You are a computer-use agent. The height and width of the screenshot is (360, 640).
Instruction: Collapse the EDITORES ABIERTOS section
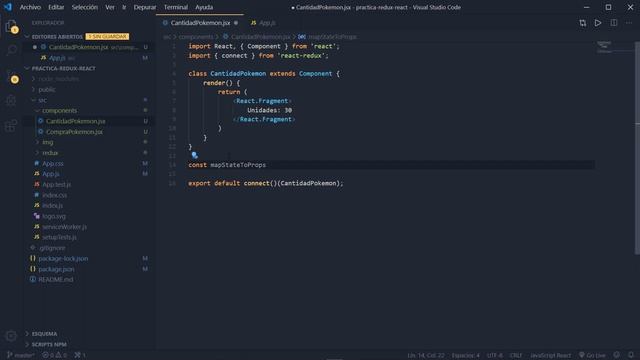[x=57, y=37]
